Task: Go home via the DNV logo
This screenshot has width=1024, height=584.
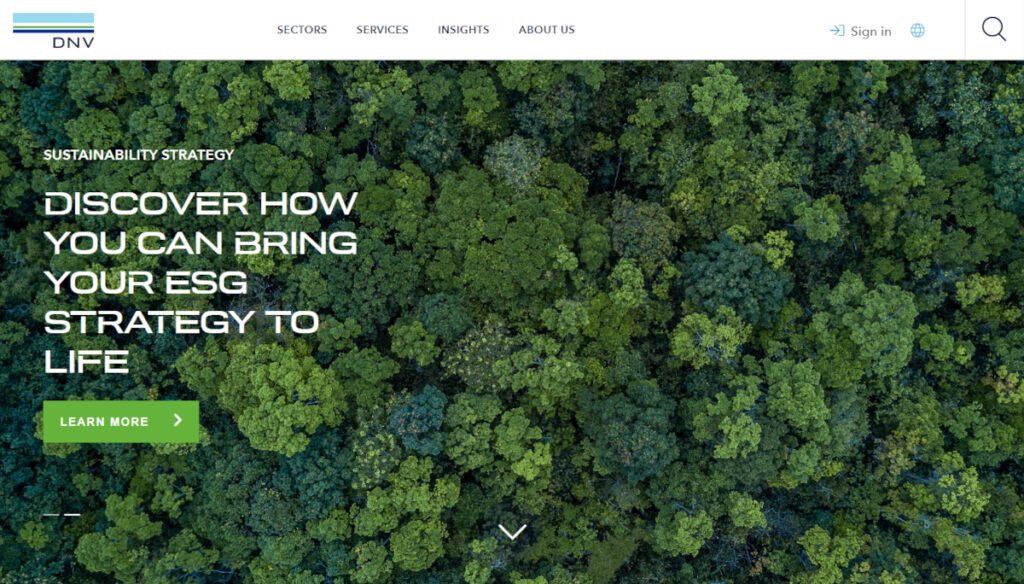Action: point(54,30)
